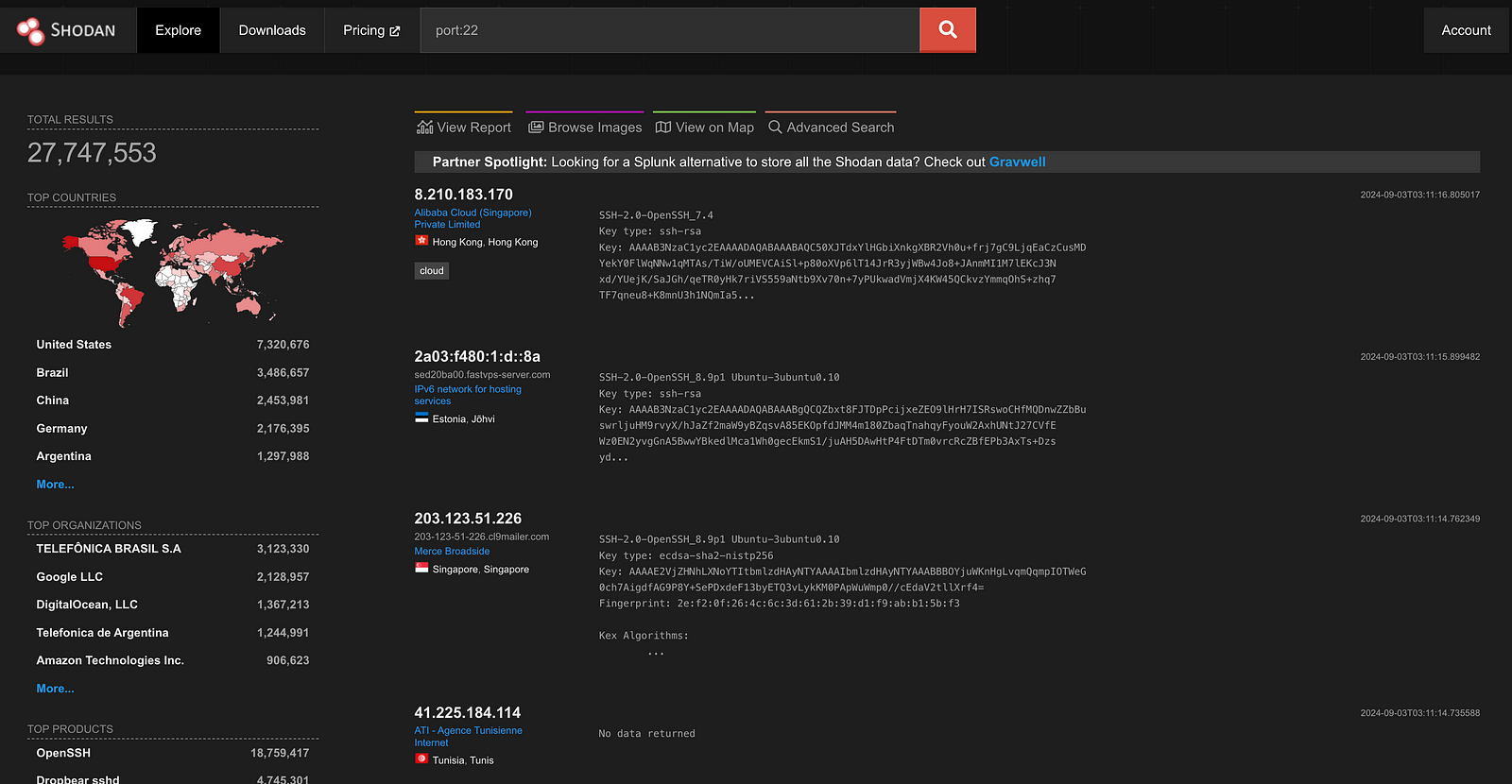Click the Jõhvi city link

click(x=483, y=419)
